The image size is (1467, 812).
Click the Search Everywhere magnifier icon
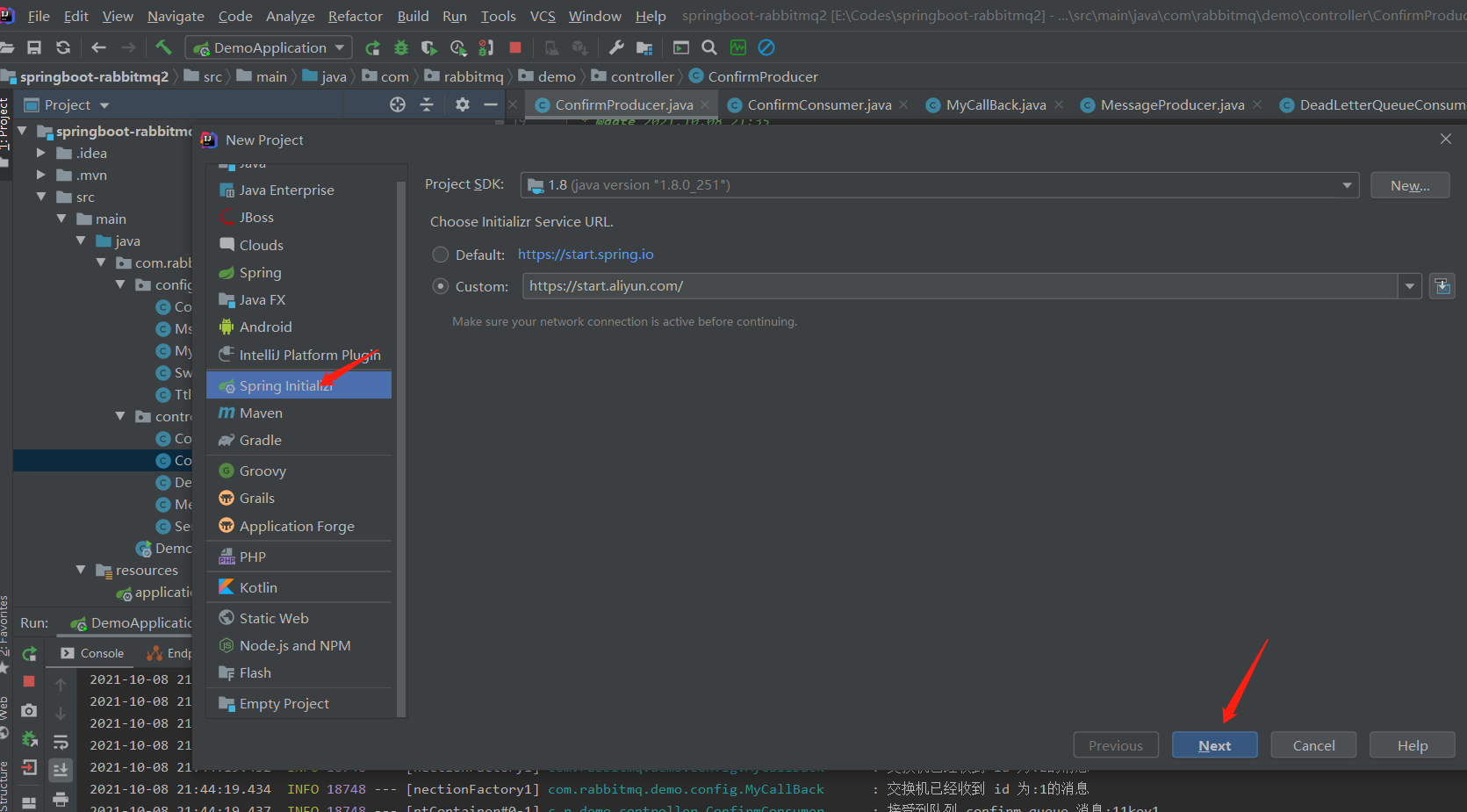click(709, 47)
